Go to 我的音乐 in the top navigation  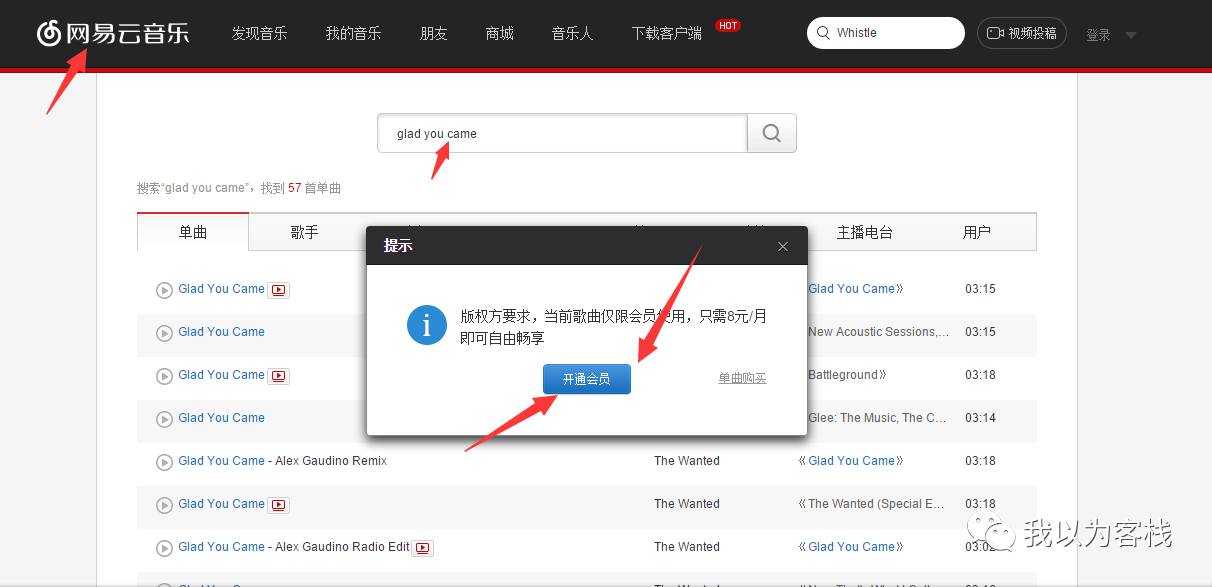pos(353,33)
